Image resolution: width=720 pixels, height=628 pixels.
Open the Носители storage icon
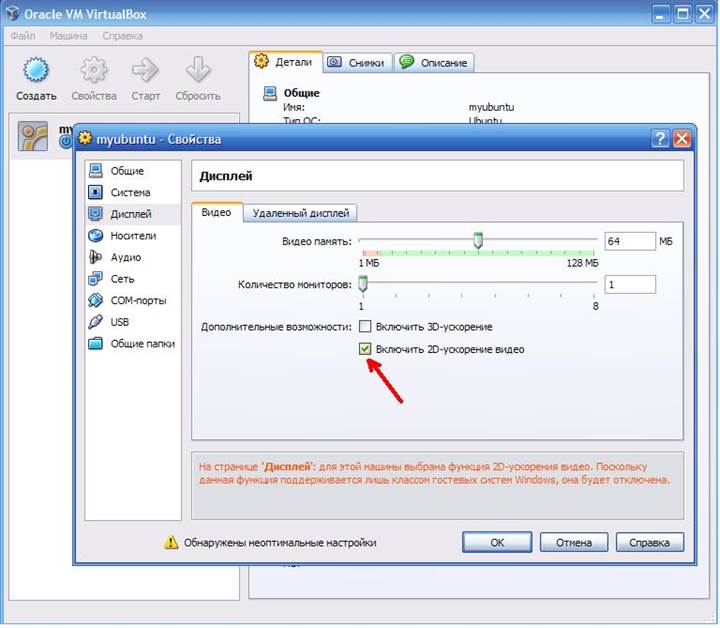[x=96, y=236]
